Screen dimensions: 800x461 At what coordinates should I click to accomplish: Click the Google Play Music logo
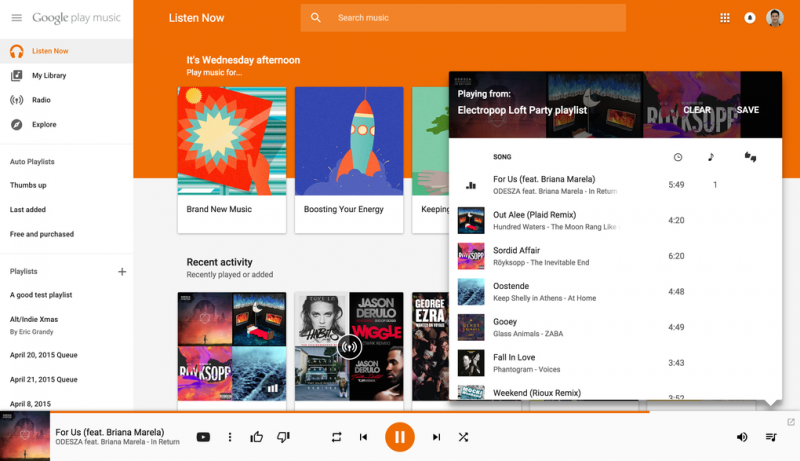pos(77,18)
